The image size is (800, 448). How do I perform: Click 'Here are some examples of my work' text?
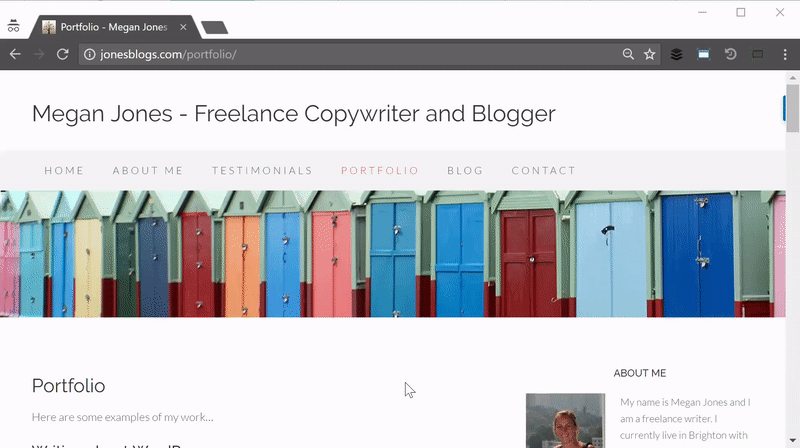click(122, 417)
